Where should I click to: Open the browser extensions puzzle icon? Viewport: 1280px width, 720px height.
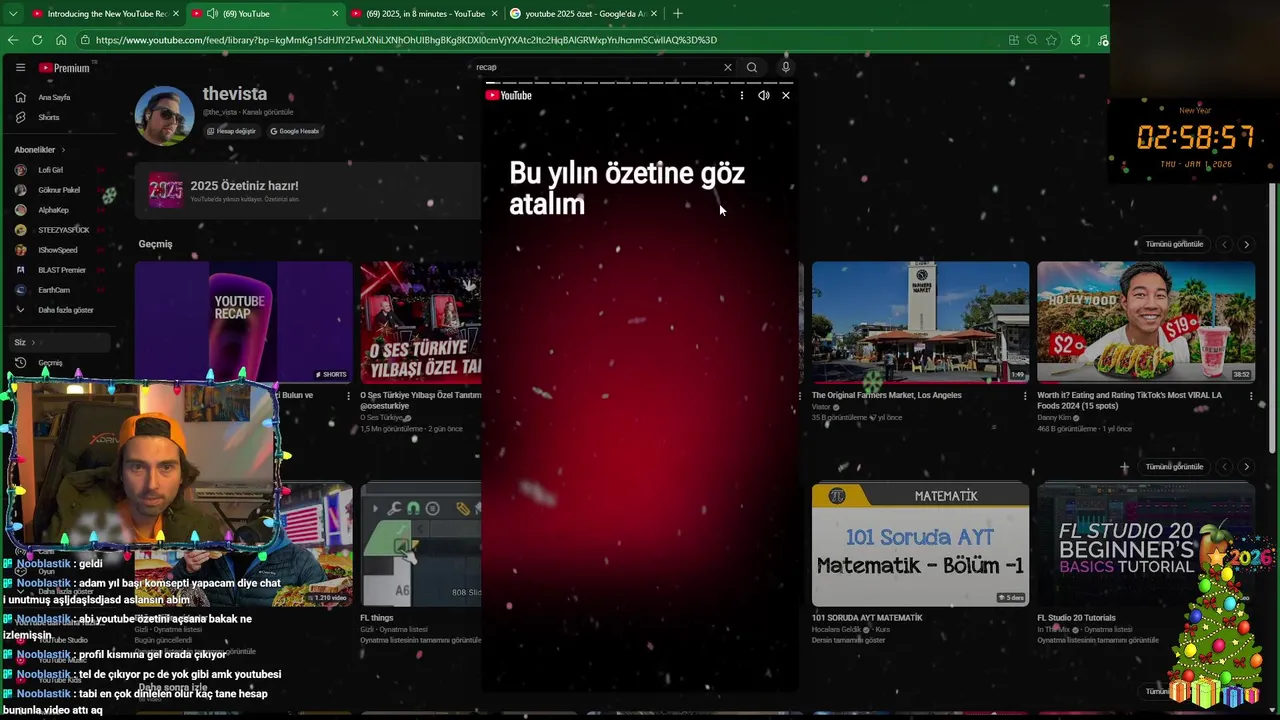pos(1075,40)
